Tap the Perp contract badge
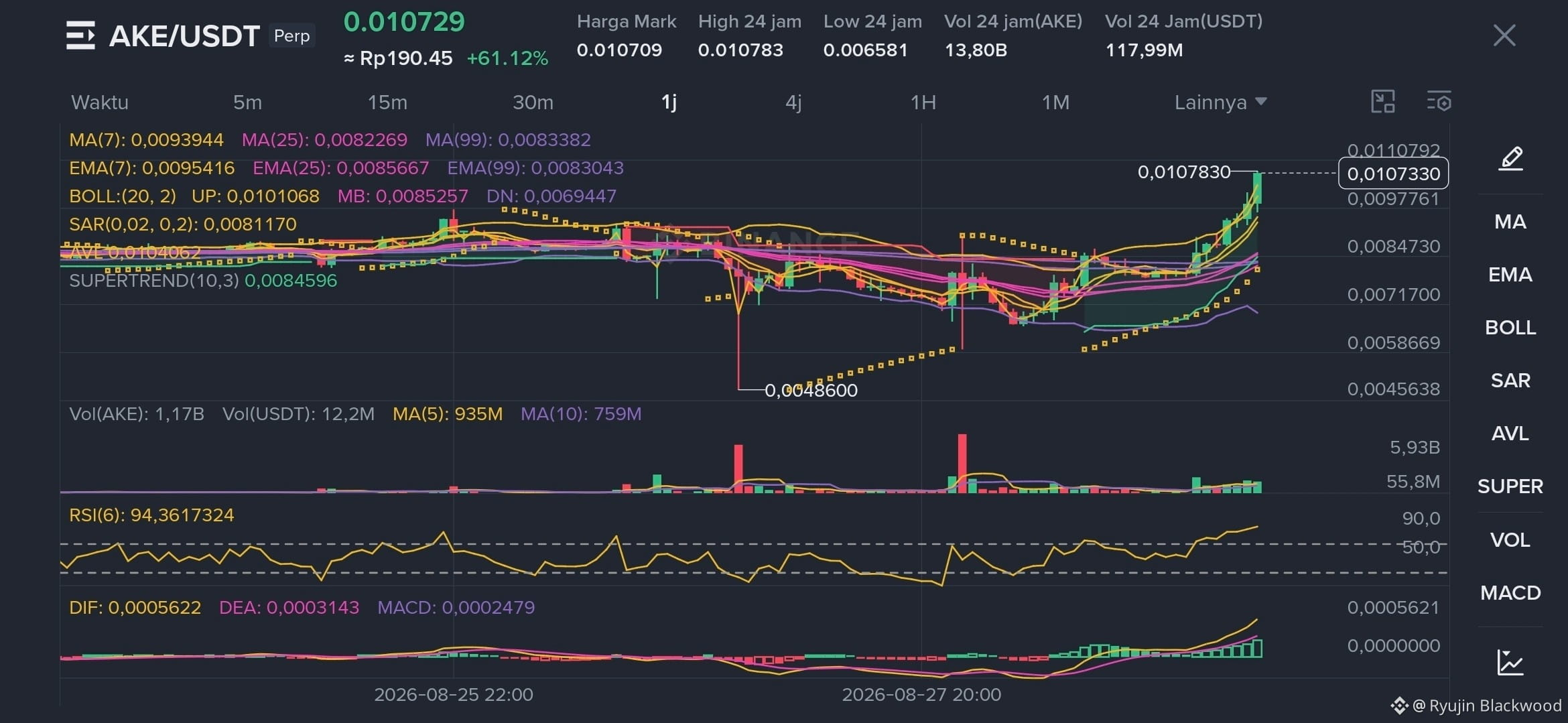Image resolution: width=1568 pixels, height=723 pixels. pos(291,36)
